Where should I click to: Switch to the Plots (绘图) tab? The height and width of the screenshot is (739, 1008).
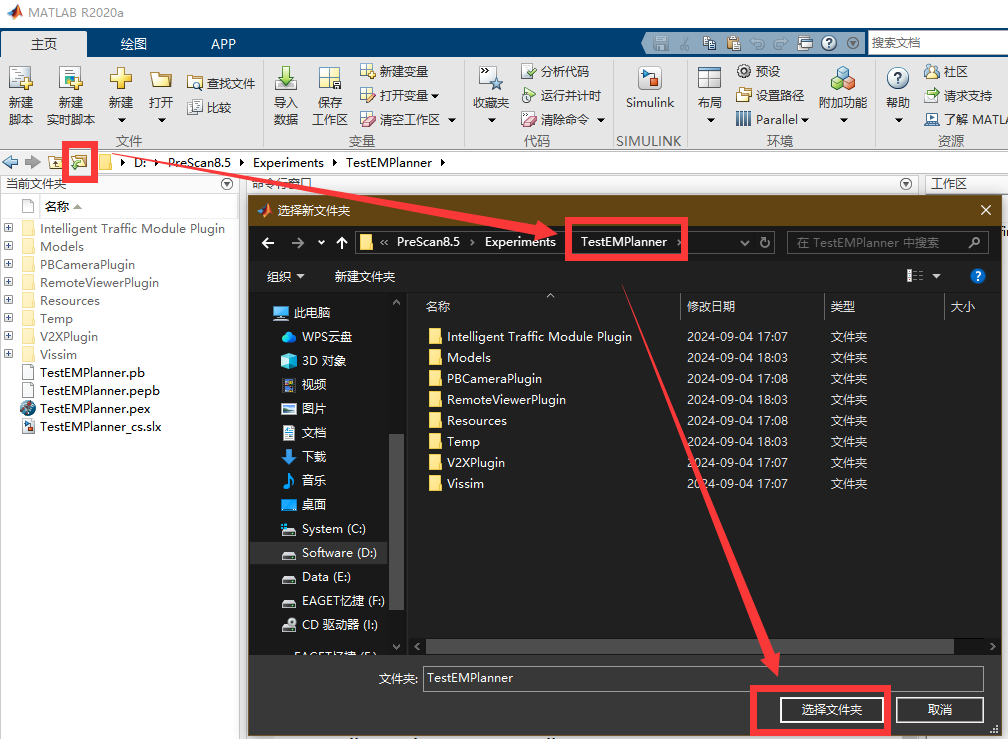(x=134, y=44)
